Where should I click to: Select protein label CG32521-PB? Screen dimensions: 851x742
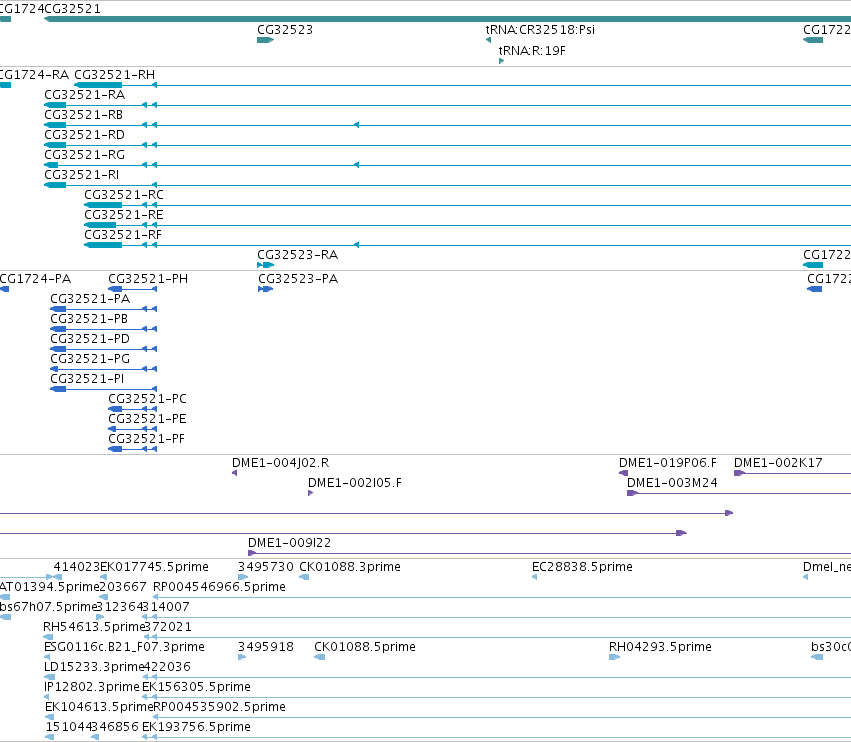(89, 319)
